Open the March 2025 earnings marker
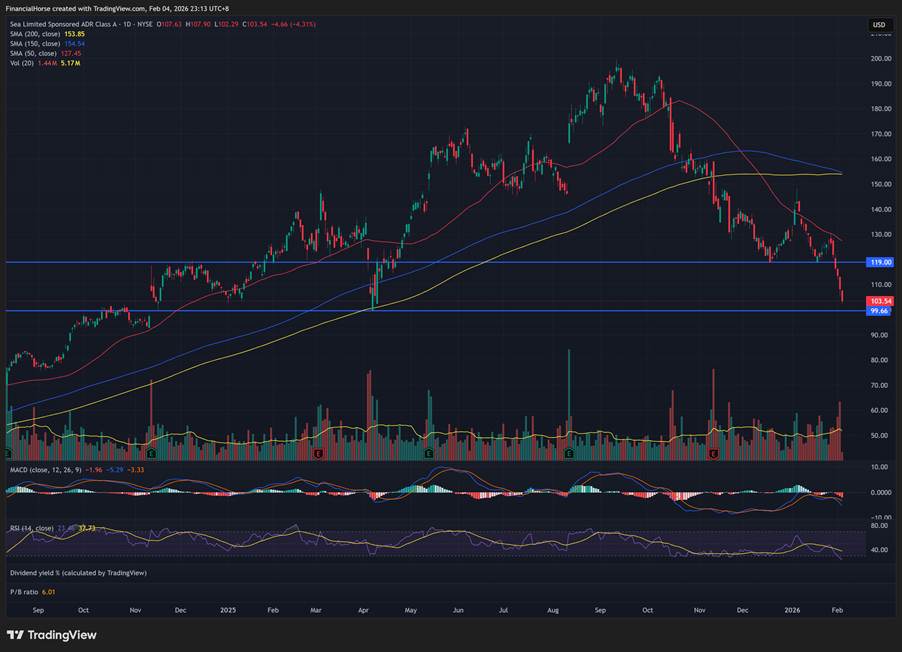 point(318,453)
